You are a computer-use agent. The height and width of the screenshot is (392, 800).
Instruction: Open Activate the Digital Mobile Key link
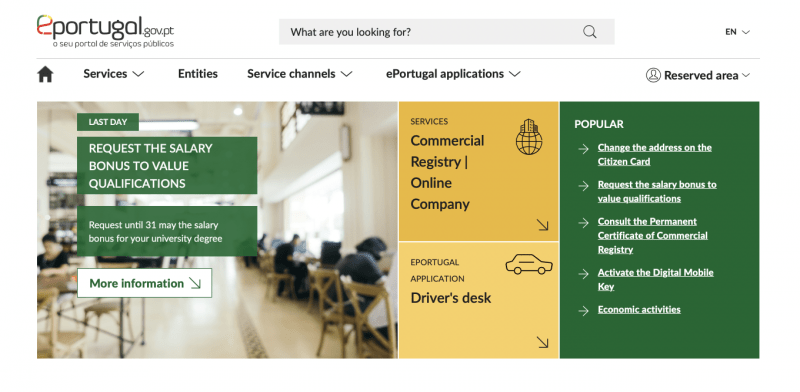[x=656, y=279]
